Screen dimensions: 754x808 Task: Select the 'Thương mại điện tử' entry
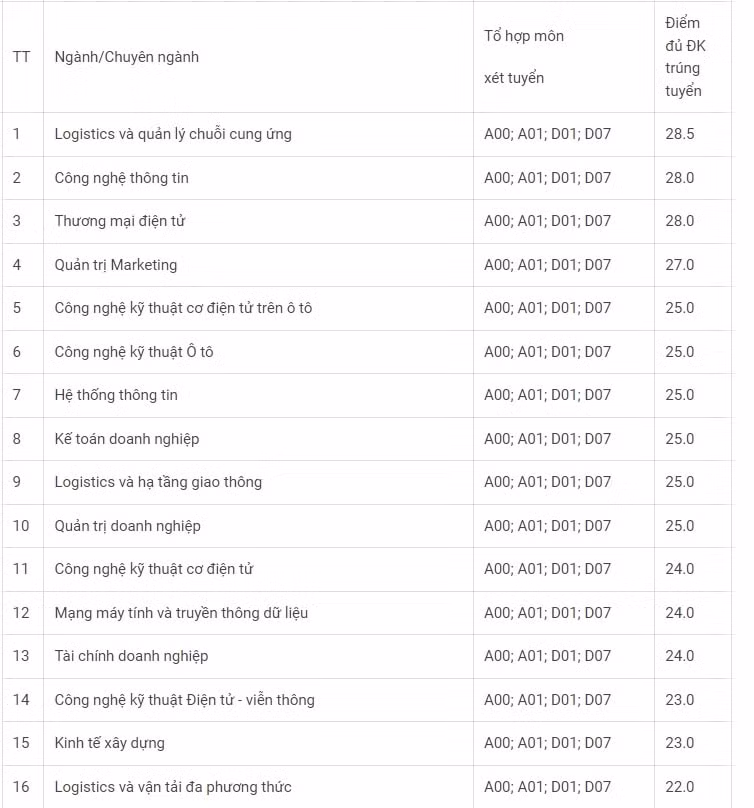point(120,221)
